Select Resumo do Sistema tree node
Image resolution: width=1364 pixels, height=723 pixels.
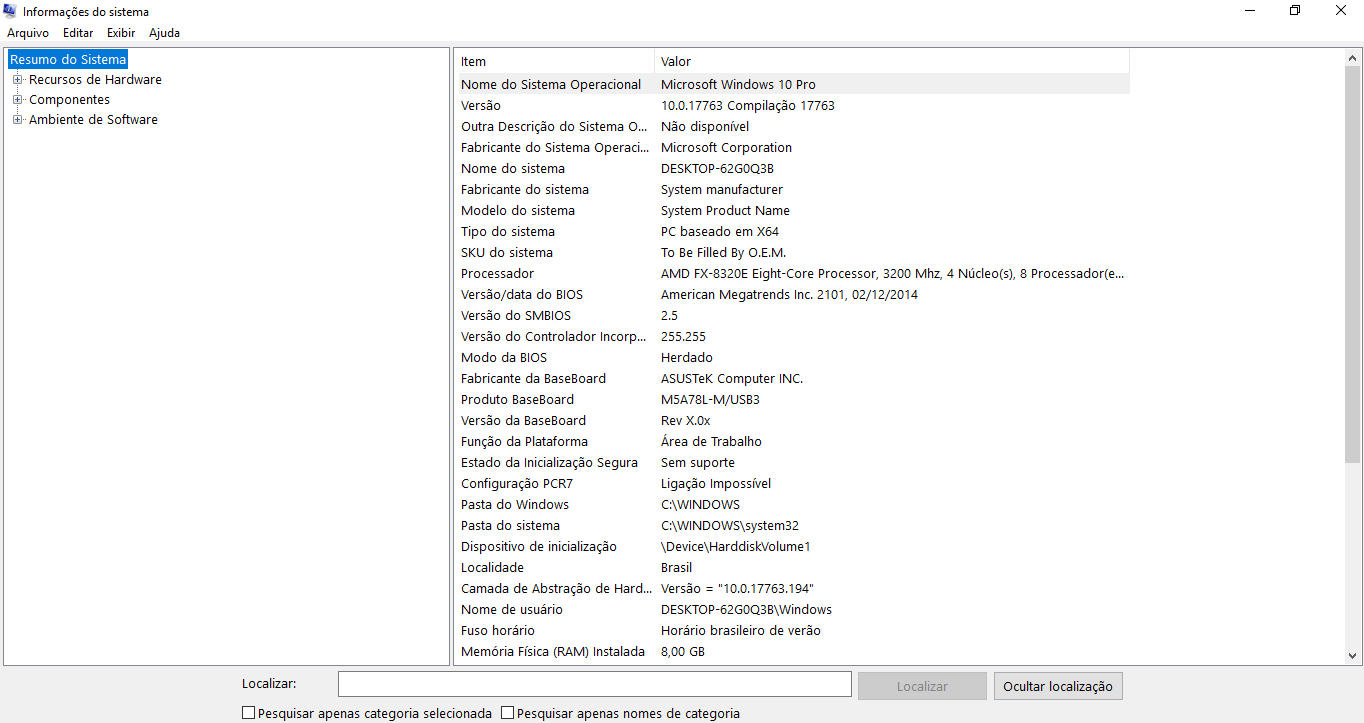pos(68,60)
